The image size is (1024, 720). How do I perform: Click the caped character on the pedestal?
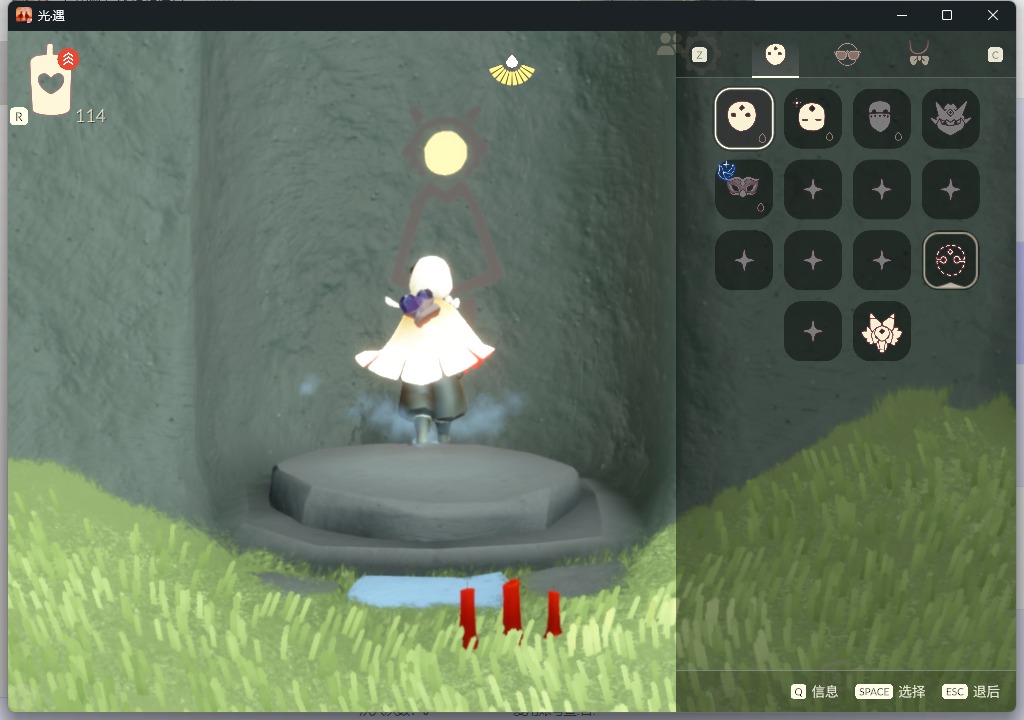pos(425,350)
